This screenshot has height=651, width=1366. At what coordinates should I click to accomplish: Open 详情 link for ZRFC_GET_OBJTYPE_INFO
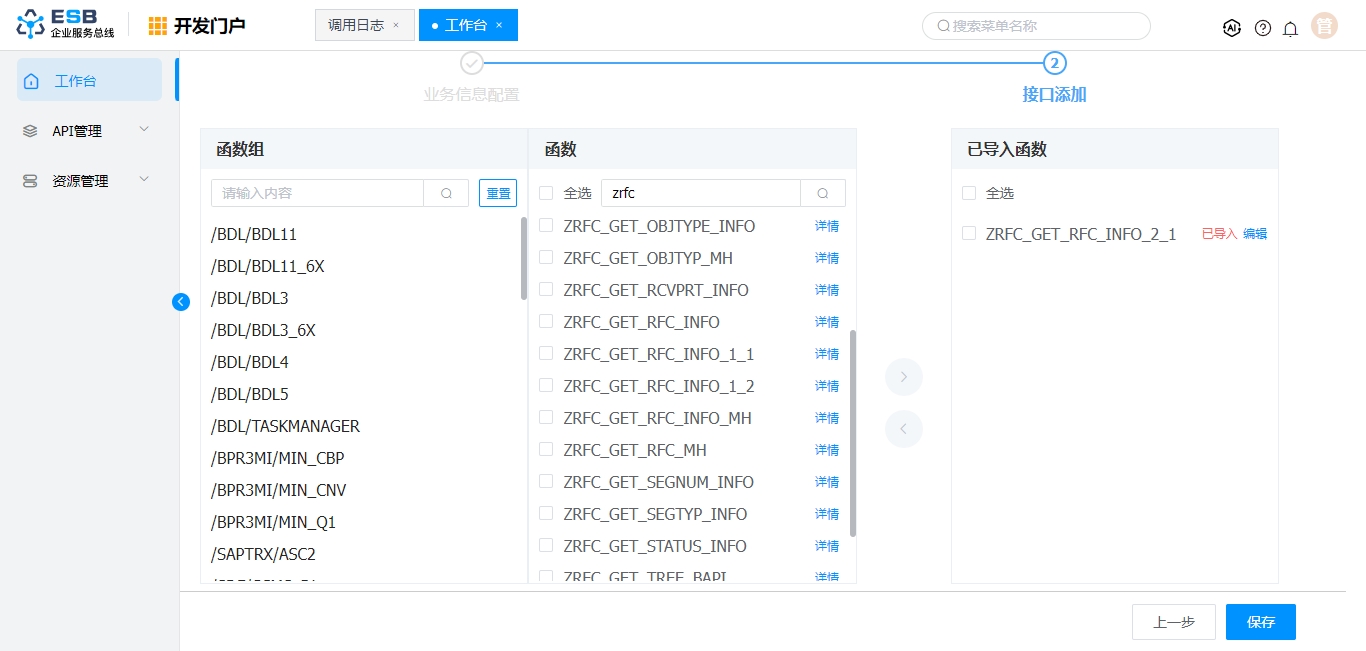(x=826, y=226)
